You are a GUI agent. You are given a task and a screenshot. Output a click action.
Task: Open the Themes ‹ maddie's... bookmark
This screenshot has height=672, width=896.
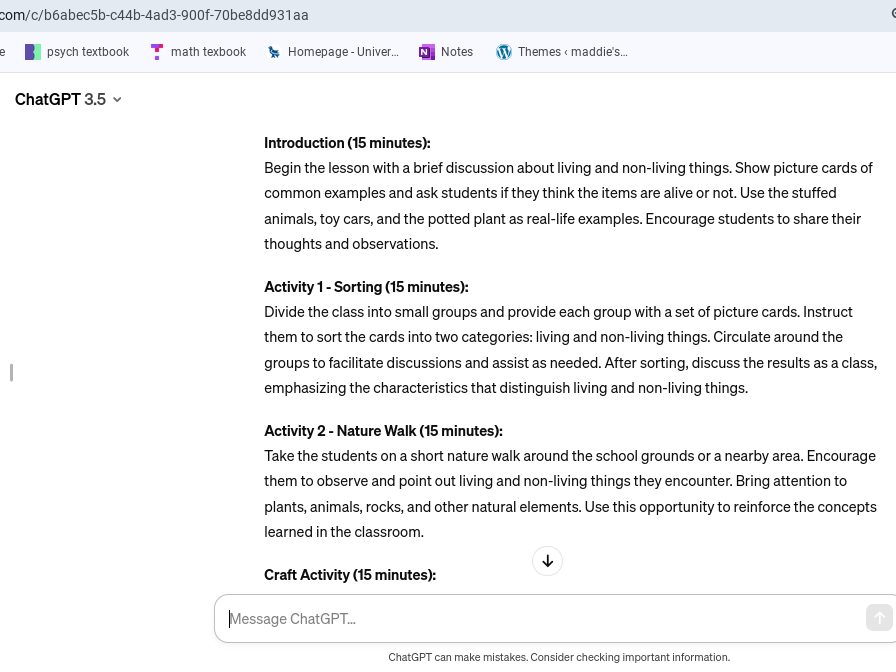562,52
